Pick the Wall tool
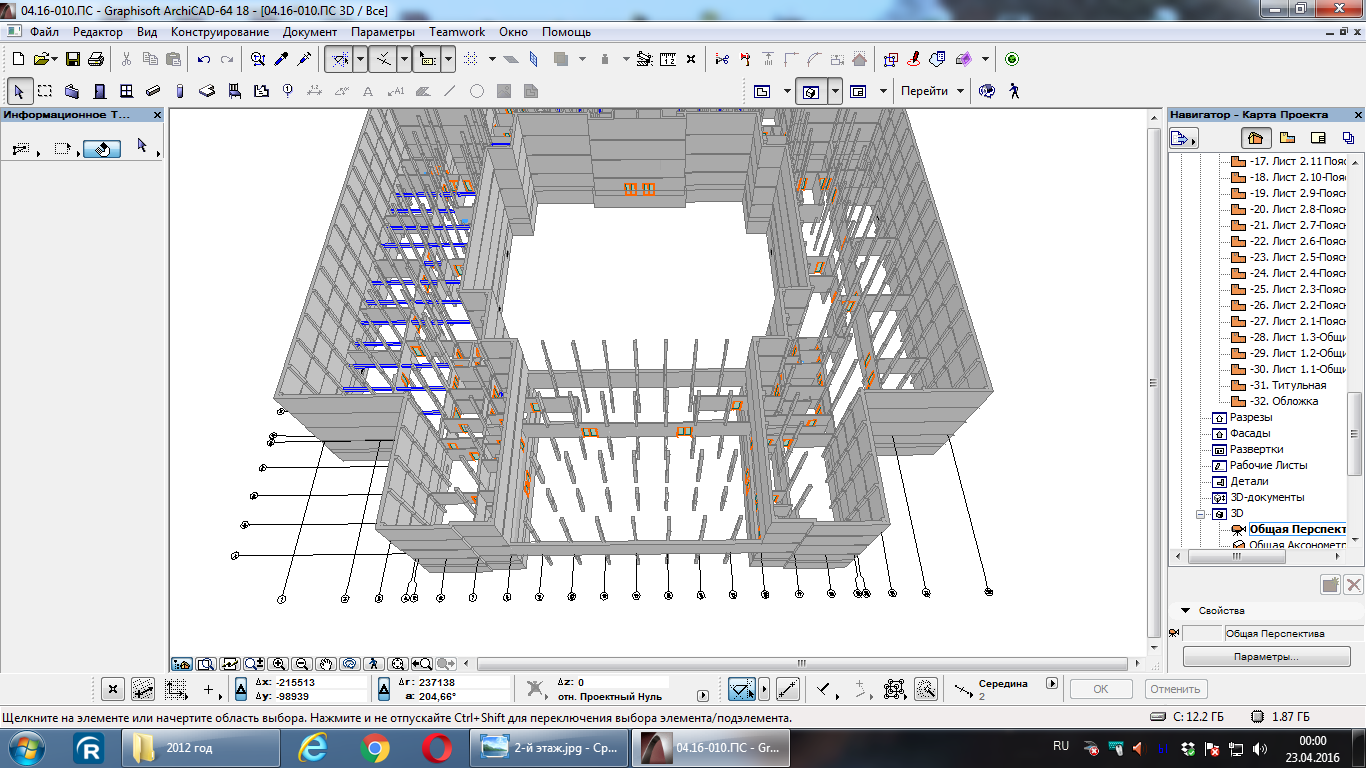The width and height of the screenshot is (1366, 768). [72, 91]
